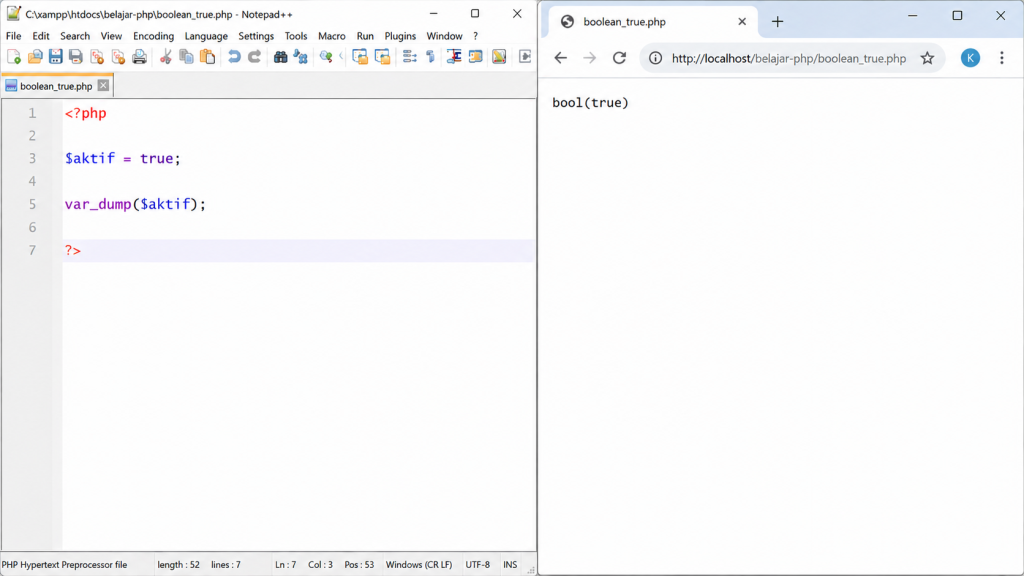Click the yellow-green toolbar icon before the last

coord(499,57)
